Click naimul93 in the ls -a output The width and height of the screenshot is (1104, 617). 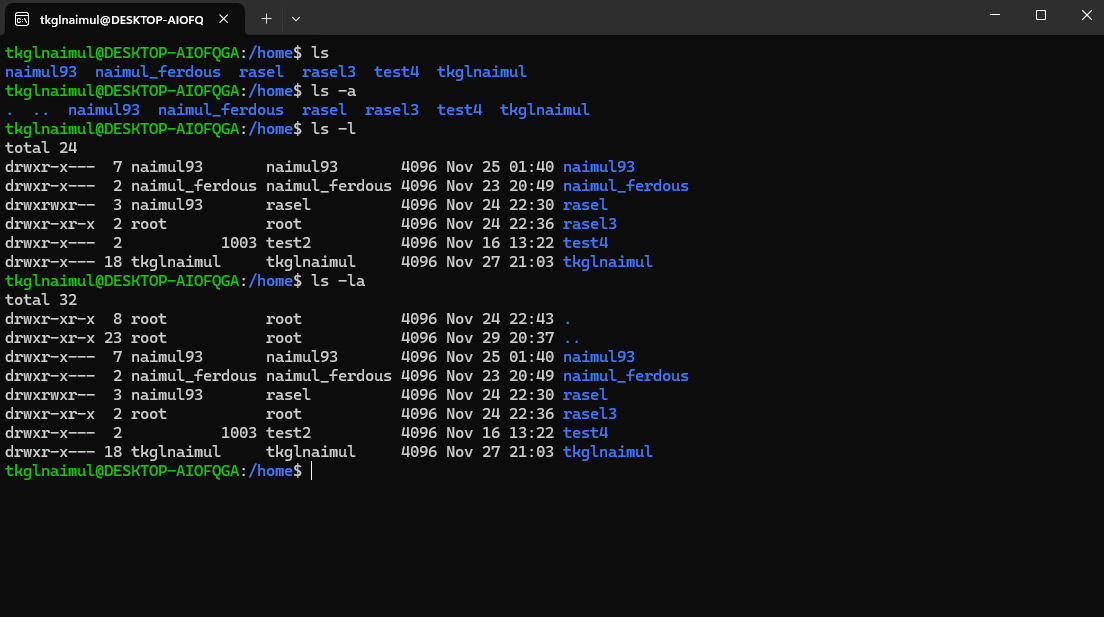(104, 110)
